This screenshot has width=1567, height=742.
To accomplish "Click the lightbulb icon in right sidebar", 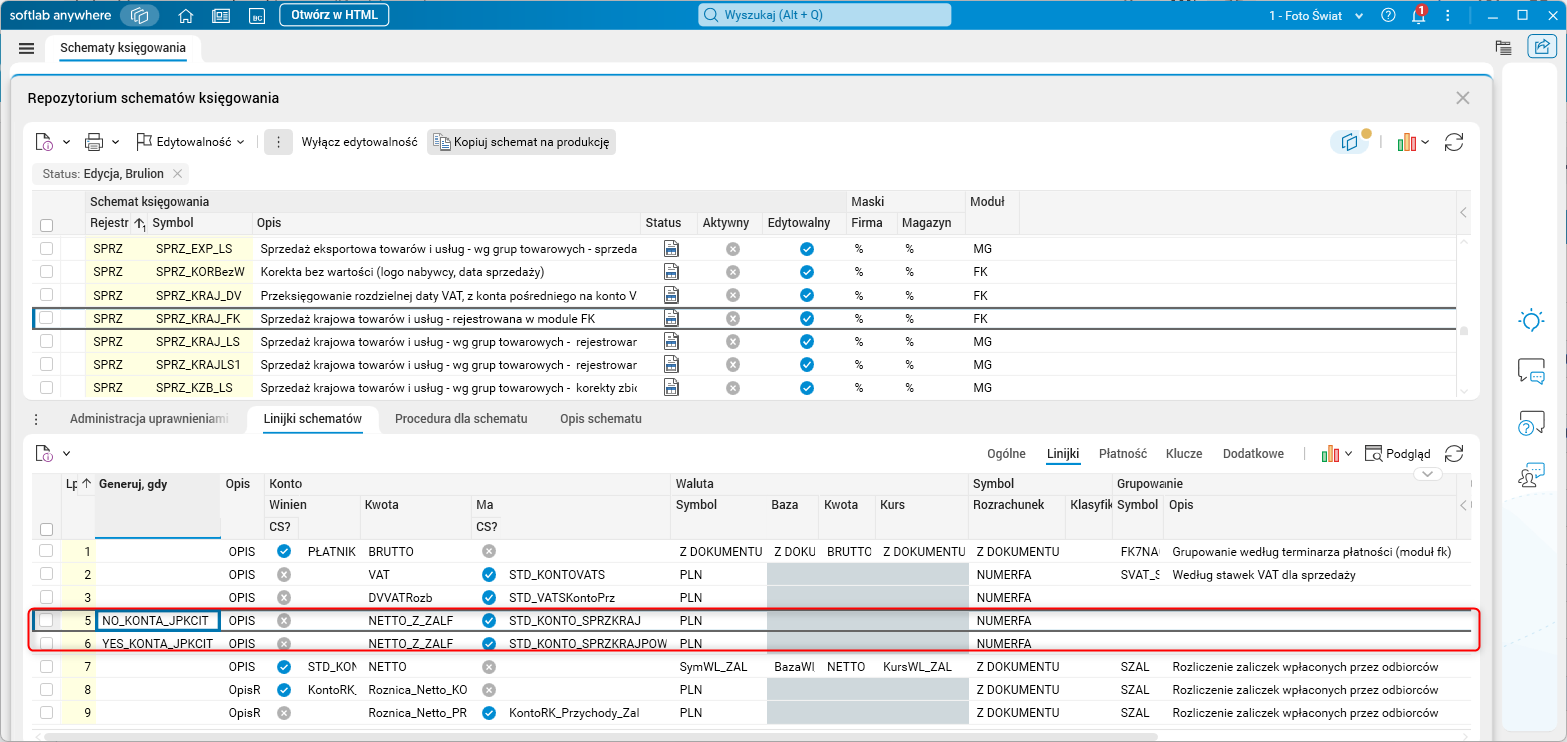I will [1530, 321].
